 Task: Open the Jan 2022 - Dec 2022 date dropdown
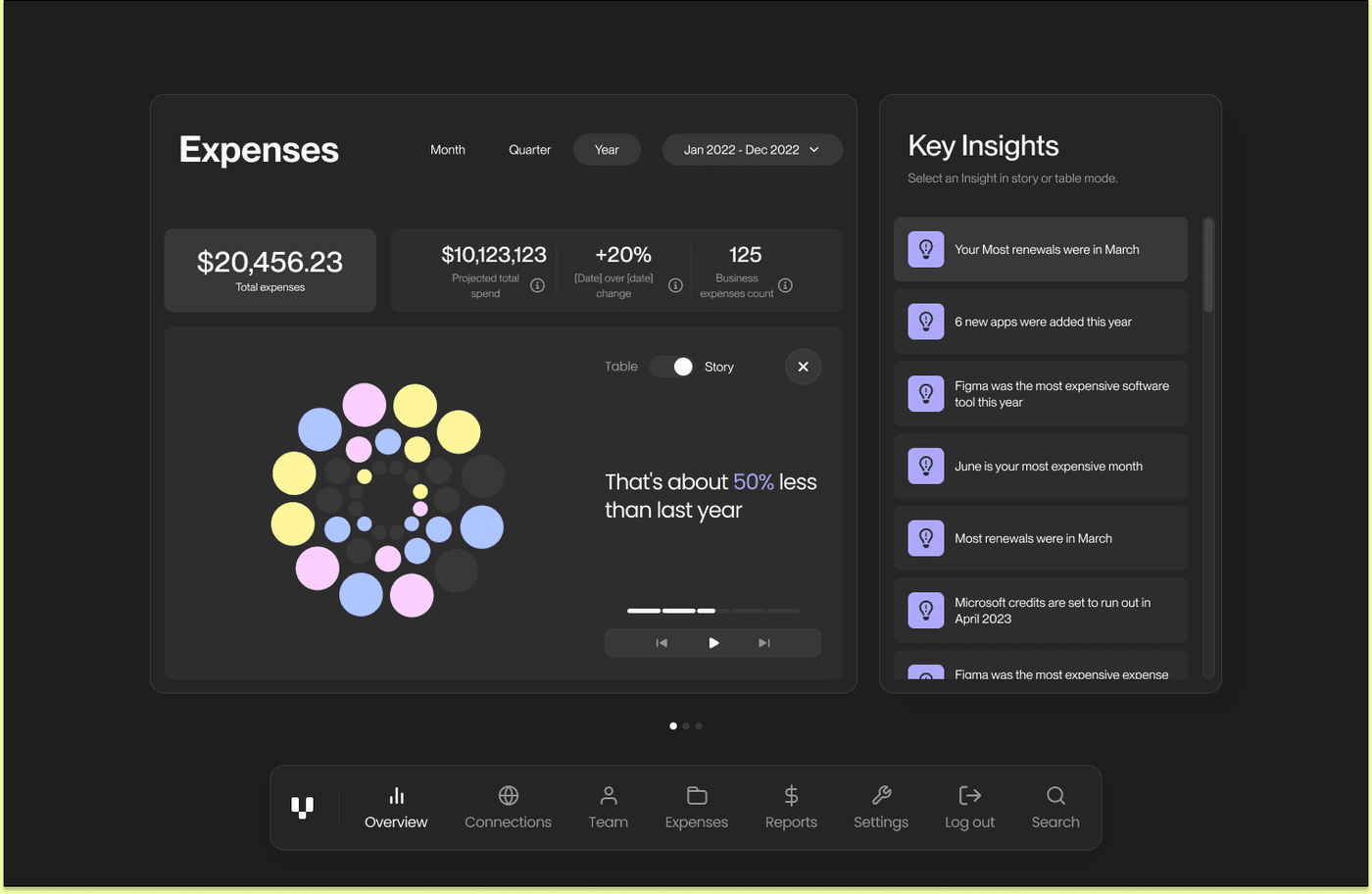[x=753, y=150]
